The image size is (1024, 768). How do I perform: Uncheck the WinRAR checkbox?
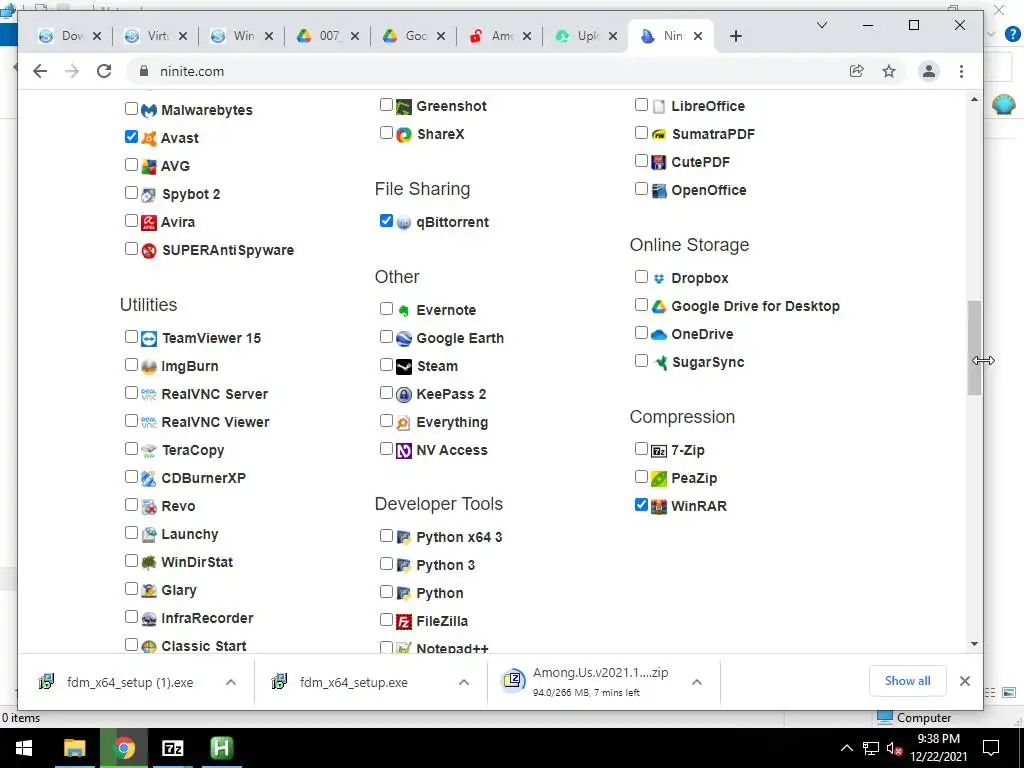tap(641, 505)
